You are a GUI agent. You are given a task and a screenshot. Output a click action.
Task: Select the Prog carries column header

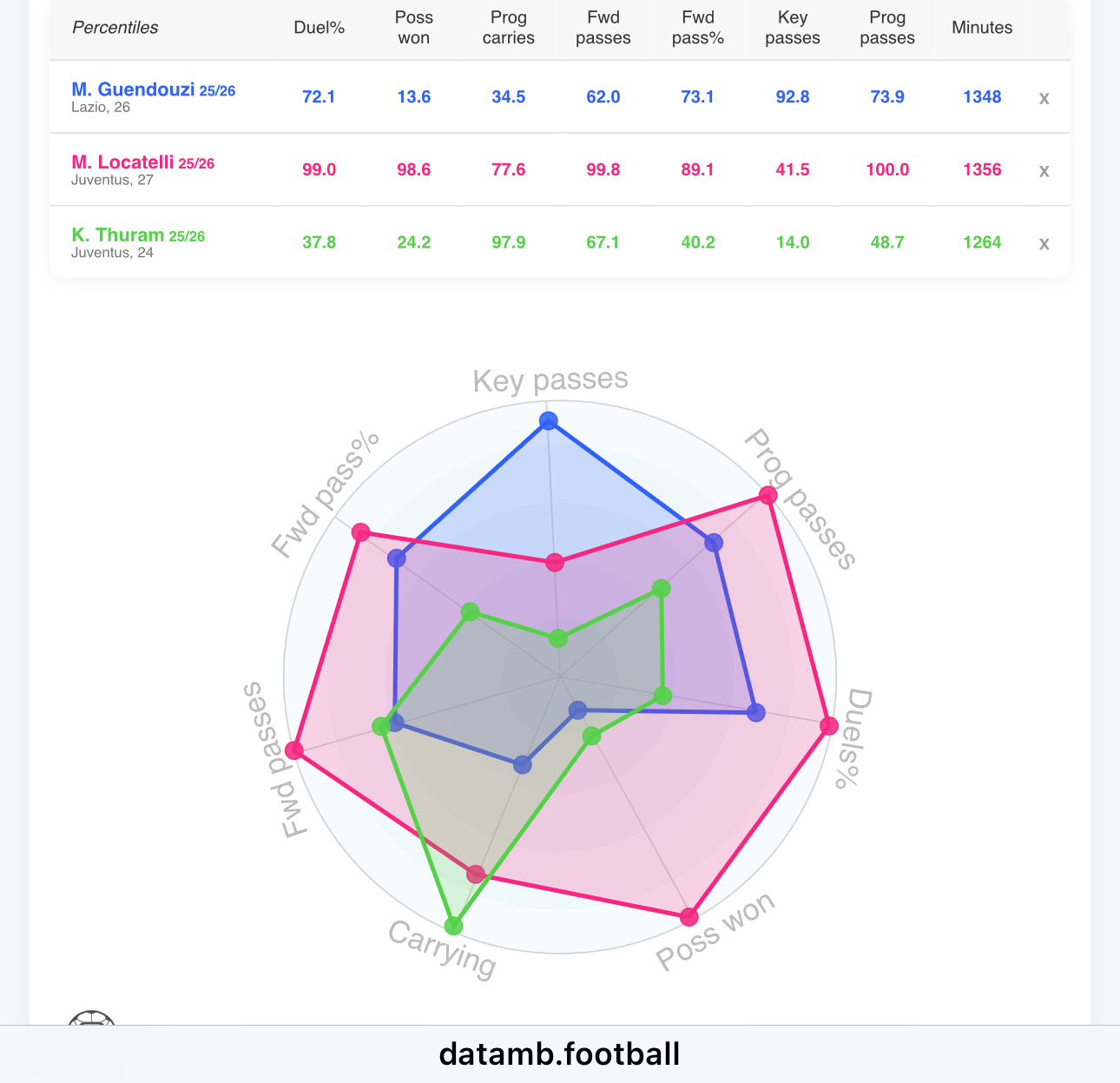(x=508, y=28)
